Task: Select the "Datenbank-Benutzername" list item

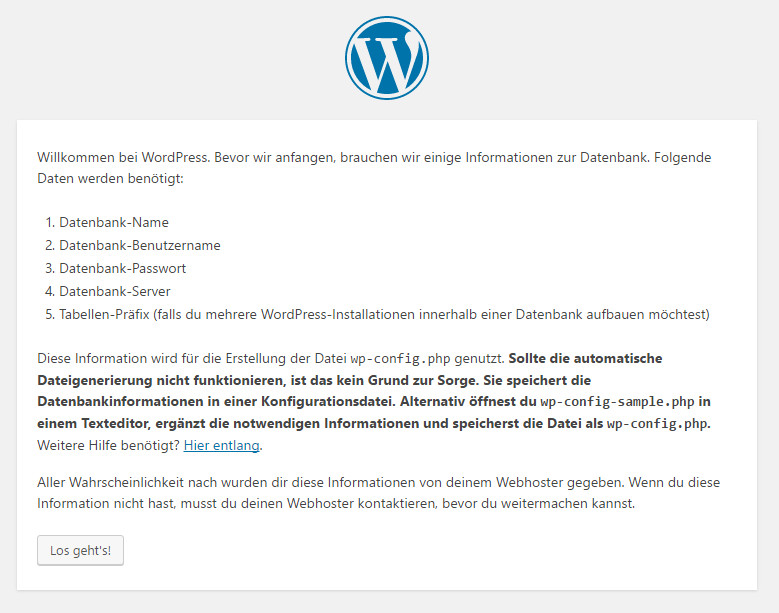Action: [140, 245]
